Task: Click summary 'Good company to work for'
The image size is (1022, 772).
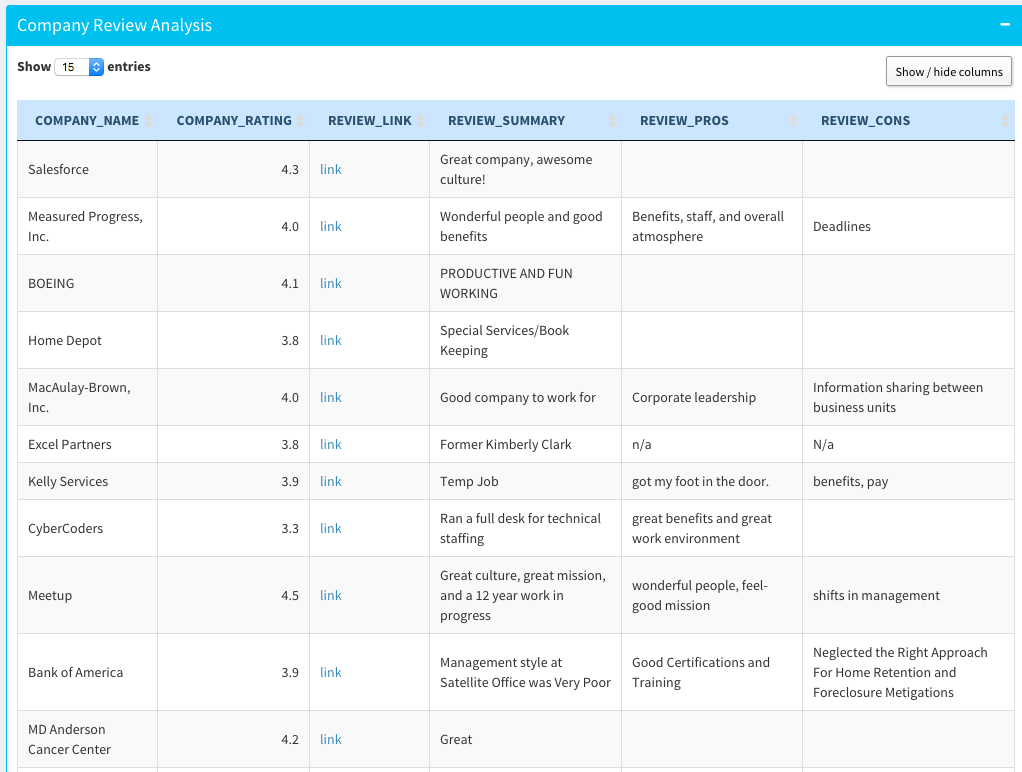Action: click(518, 397)
